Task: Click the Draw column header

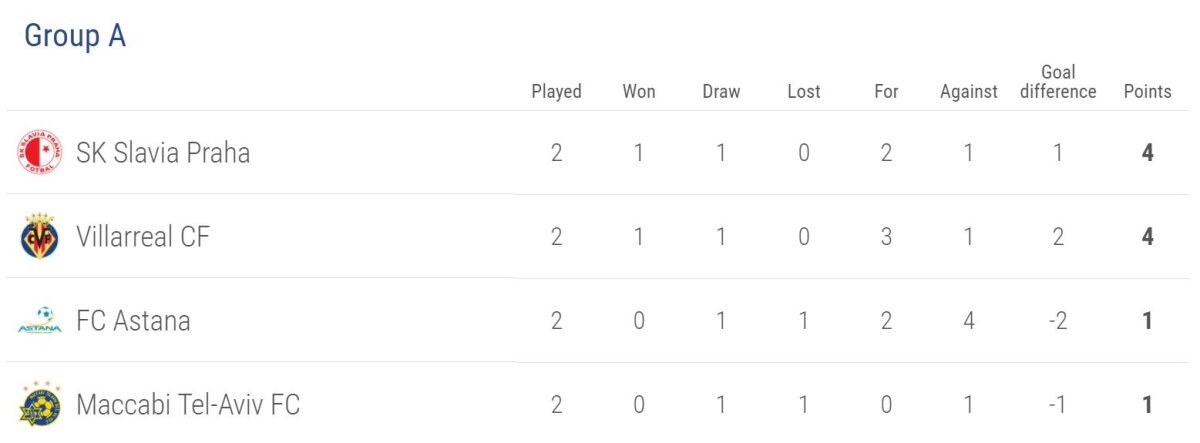Action: [x=721, y=91]
